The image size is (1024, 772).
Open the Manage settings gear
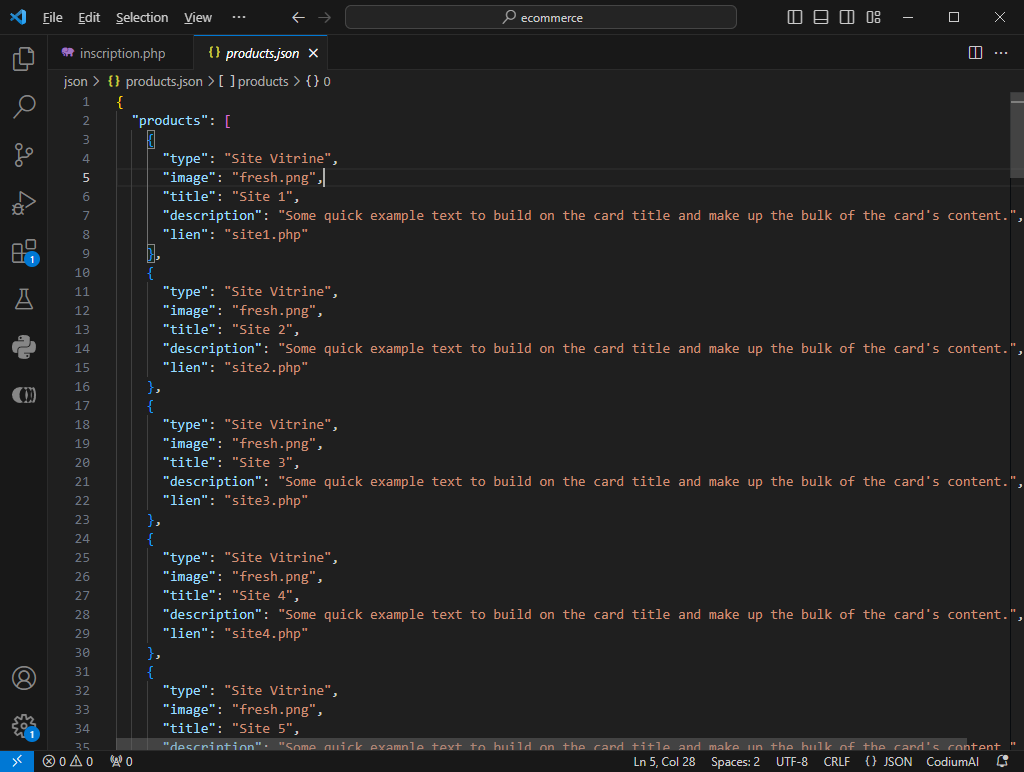(x=24, y=726)
